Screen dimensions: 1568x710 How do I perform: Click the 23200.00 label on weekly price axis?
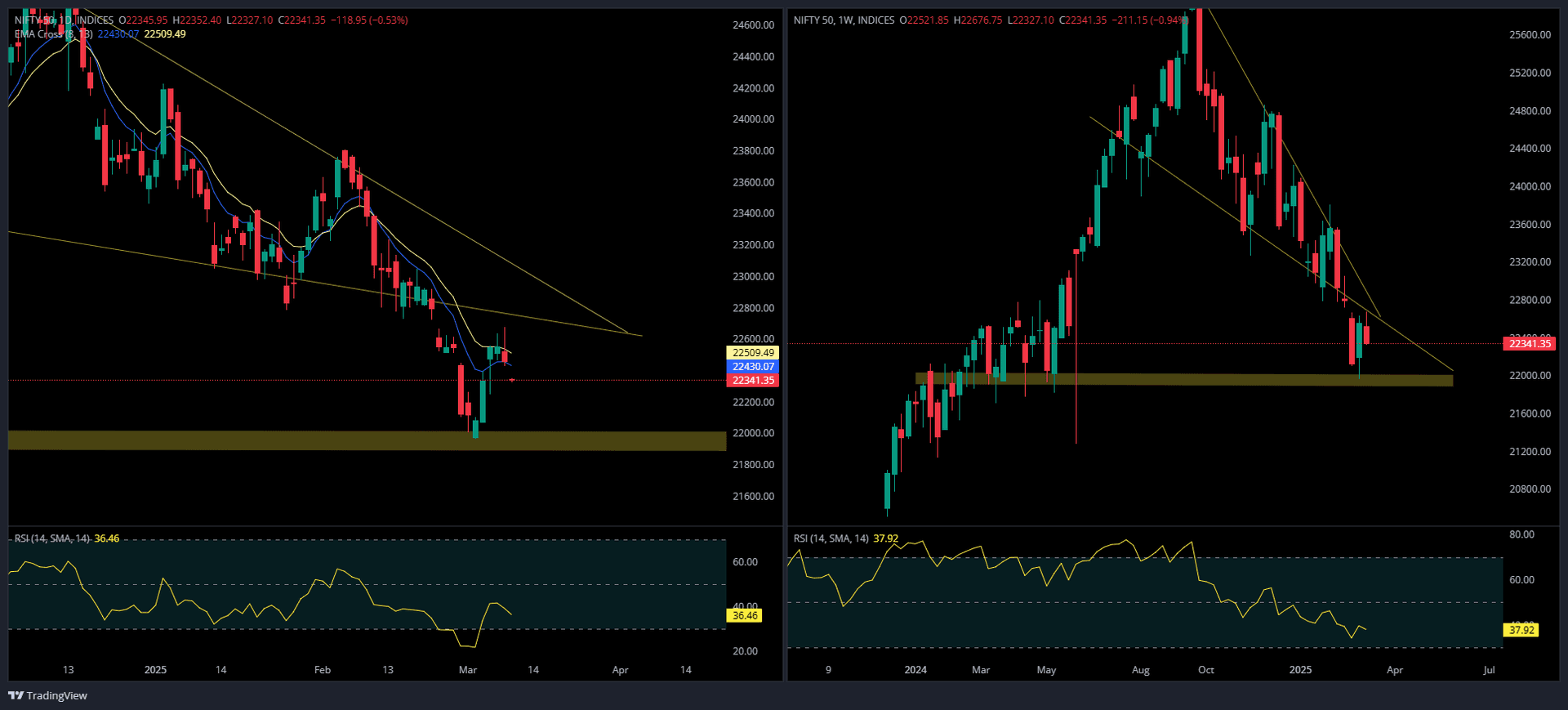(x=1530, y=262)
